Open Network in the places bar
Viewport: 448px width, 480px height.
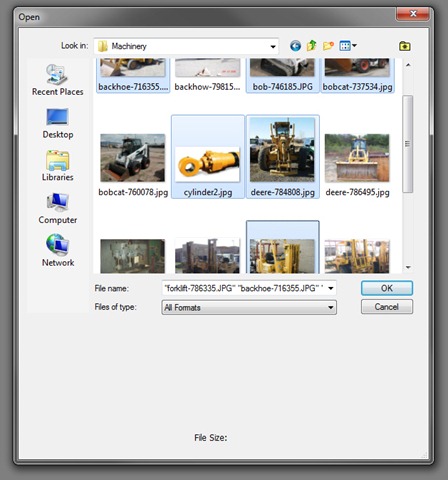(x=58, y=250)
